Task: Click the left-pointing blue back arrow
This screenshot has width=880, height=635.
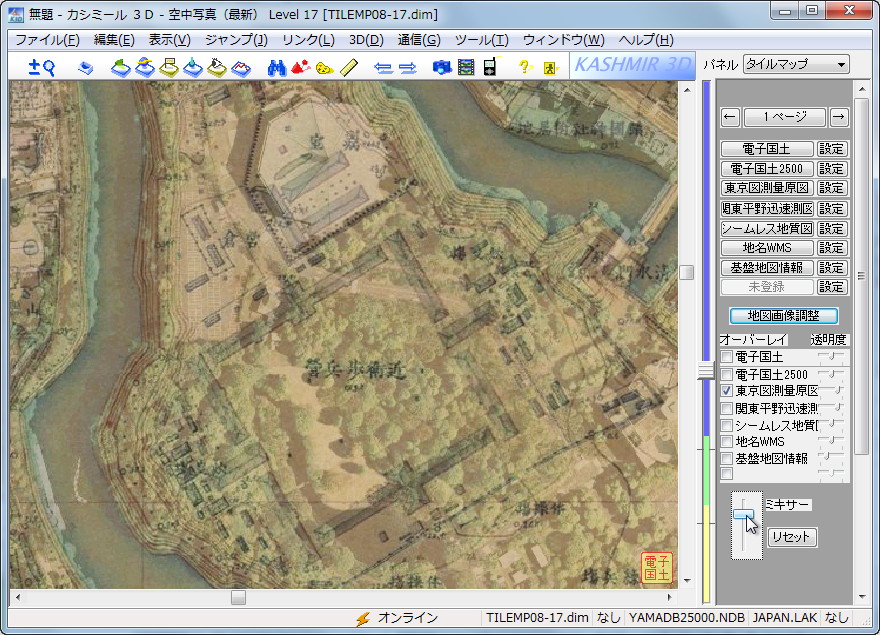Action: pos(382,67)
